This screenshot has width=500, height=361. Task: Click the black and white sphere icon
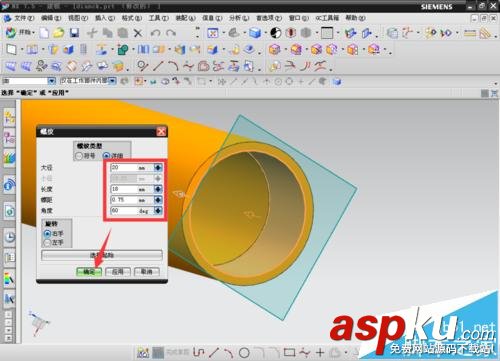click(x=275, y=33)
